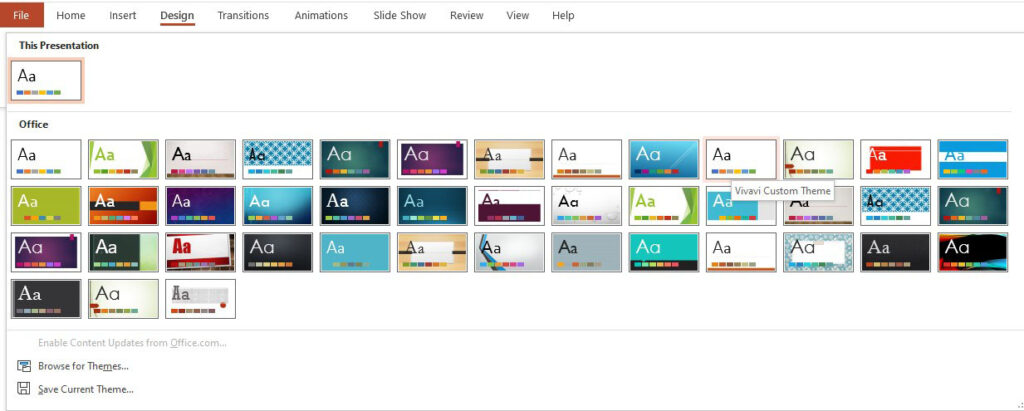This screenshot has height=411, width=1024.
Task: Click Save Current Theme... label
Action: pyautogui.click(x=86, y=389)
